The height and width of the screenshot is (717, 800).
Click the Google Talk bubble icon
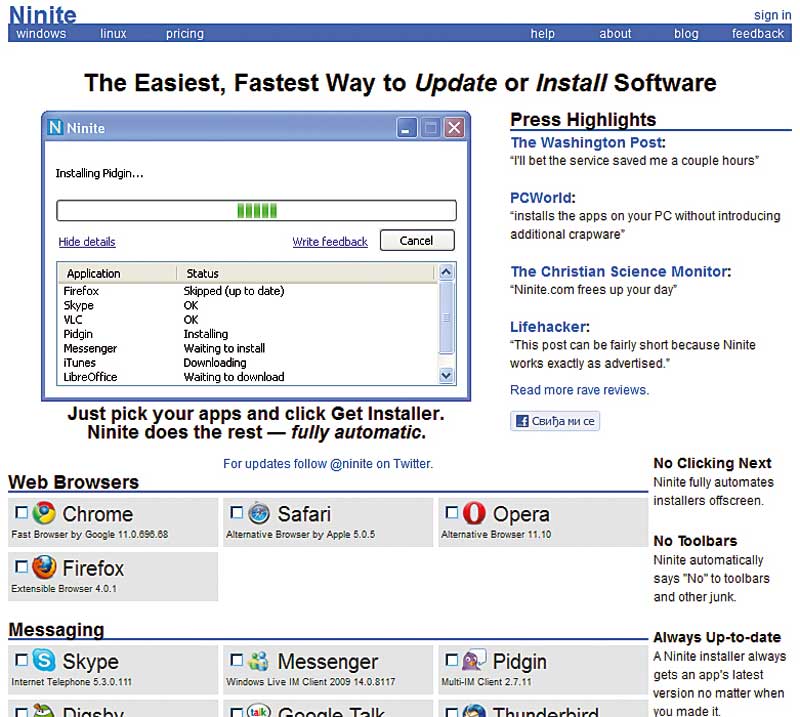point(259,710)
